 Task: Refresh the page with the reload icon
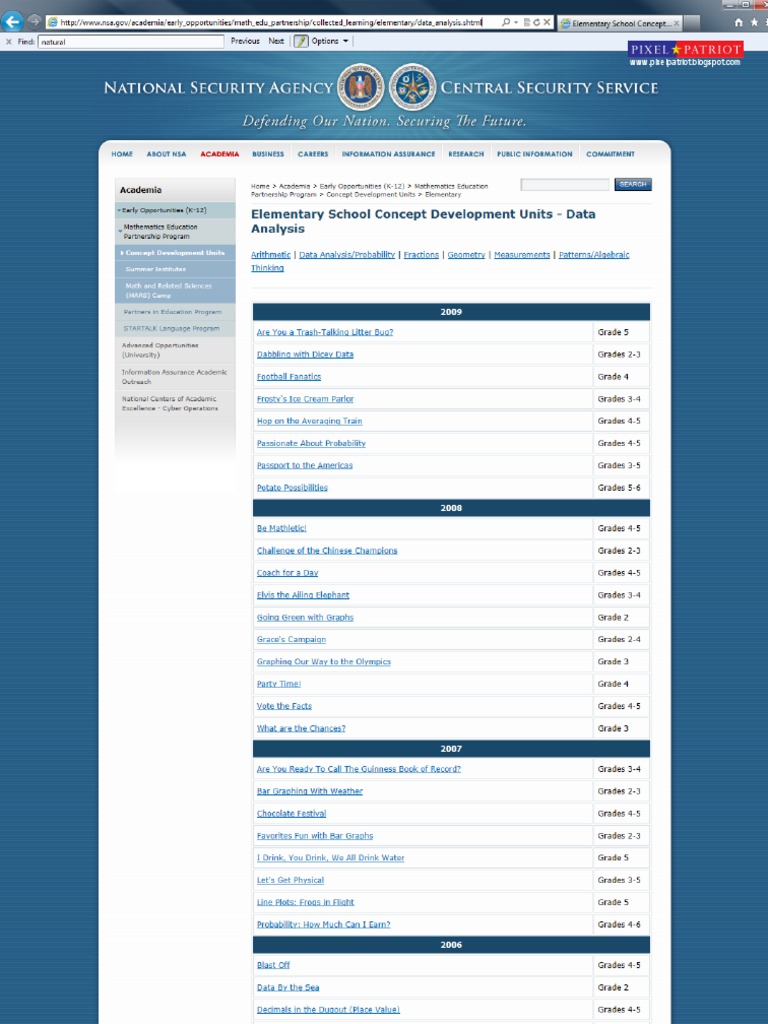pyautogui.click(x=536, y=22)
